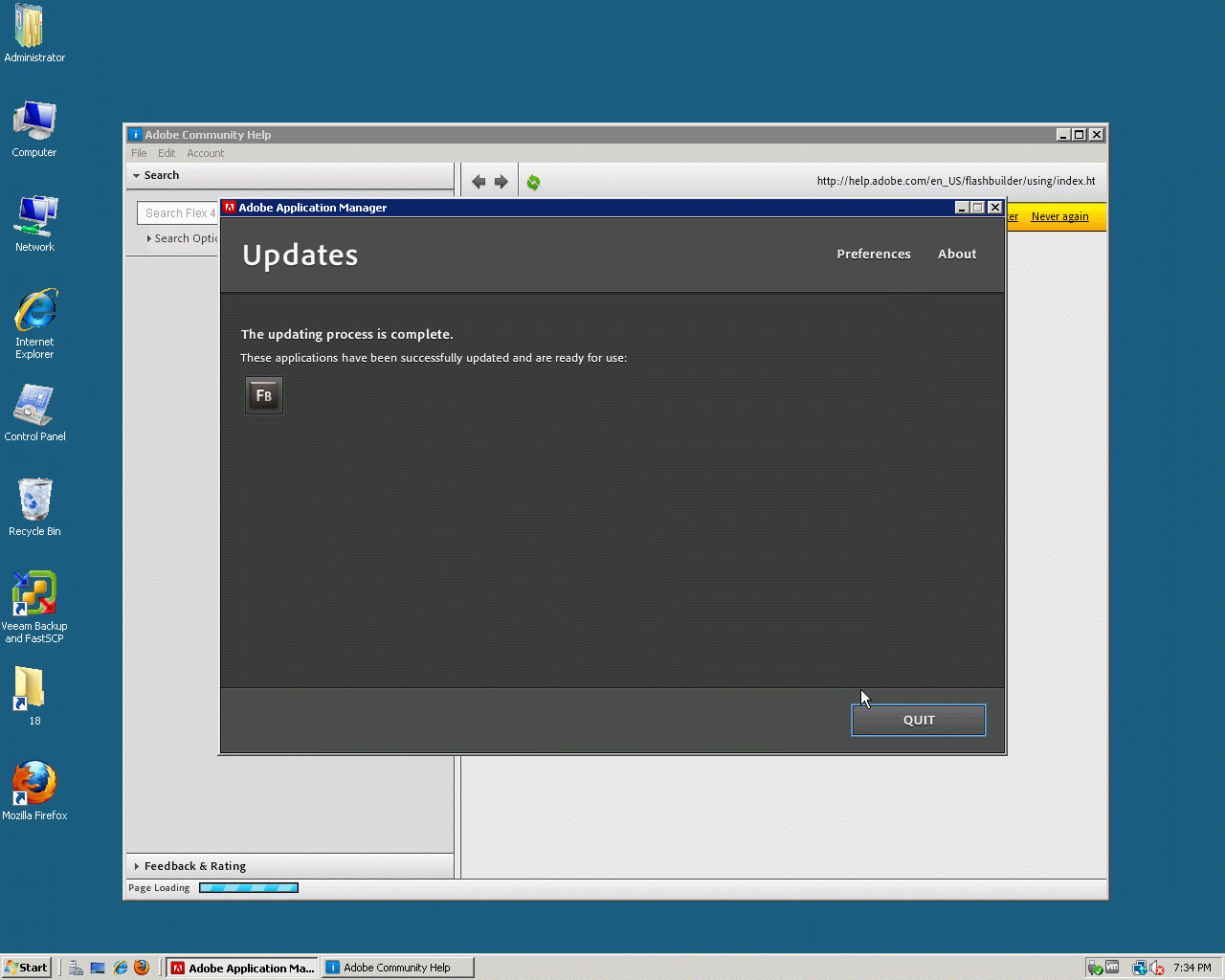Open the File menu in Community Help
The image size is (1225, 980).
[x=139, y=153]
